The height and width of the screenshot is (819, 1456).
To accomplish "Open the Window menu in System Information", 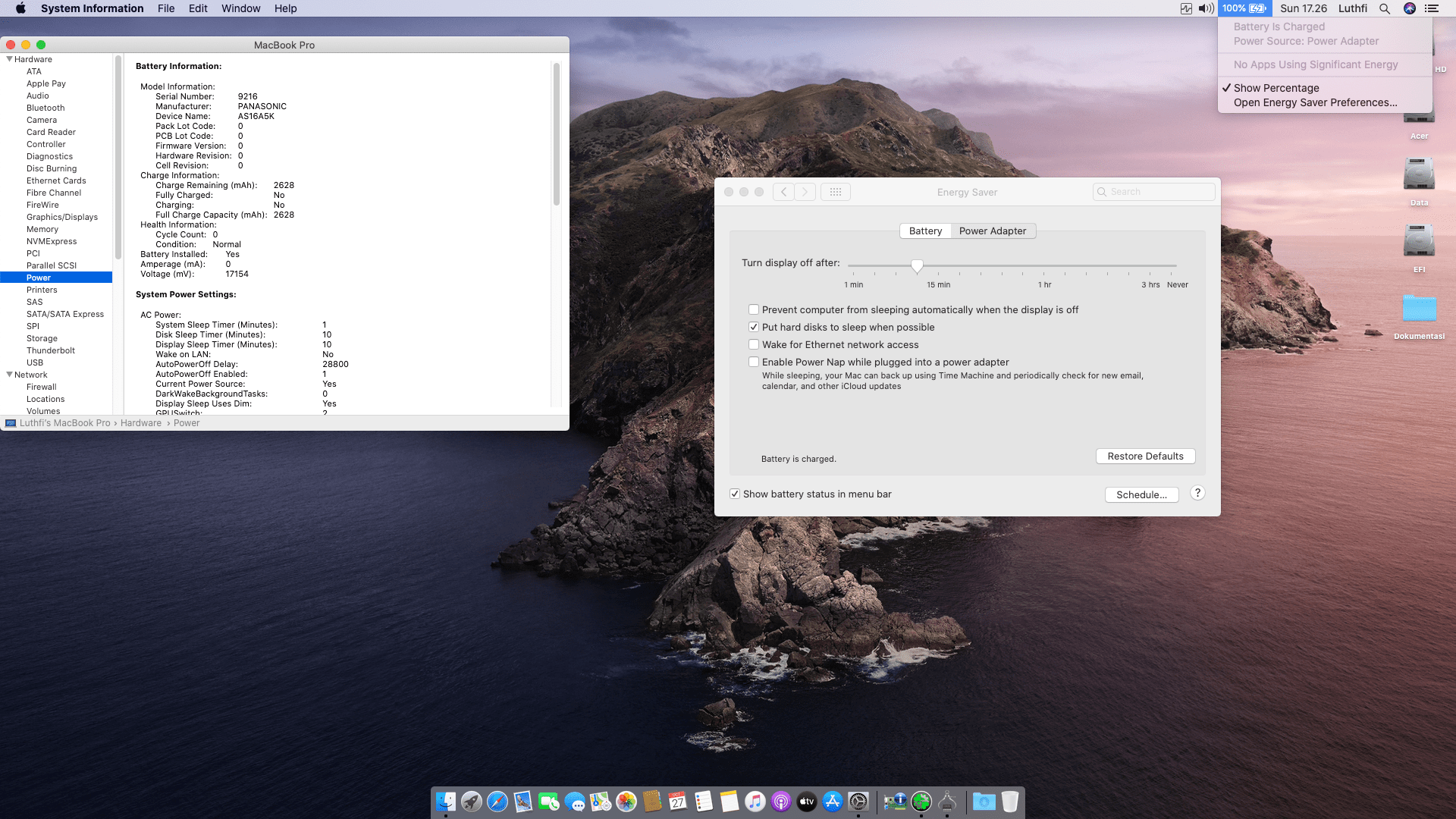I will pos(240,8).
